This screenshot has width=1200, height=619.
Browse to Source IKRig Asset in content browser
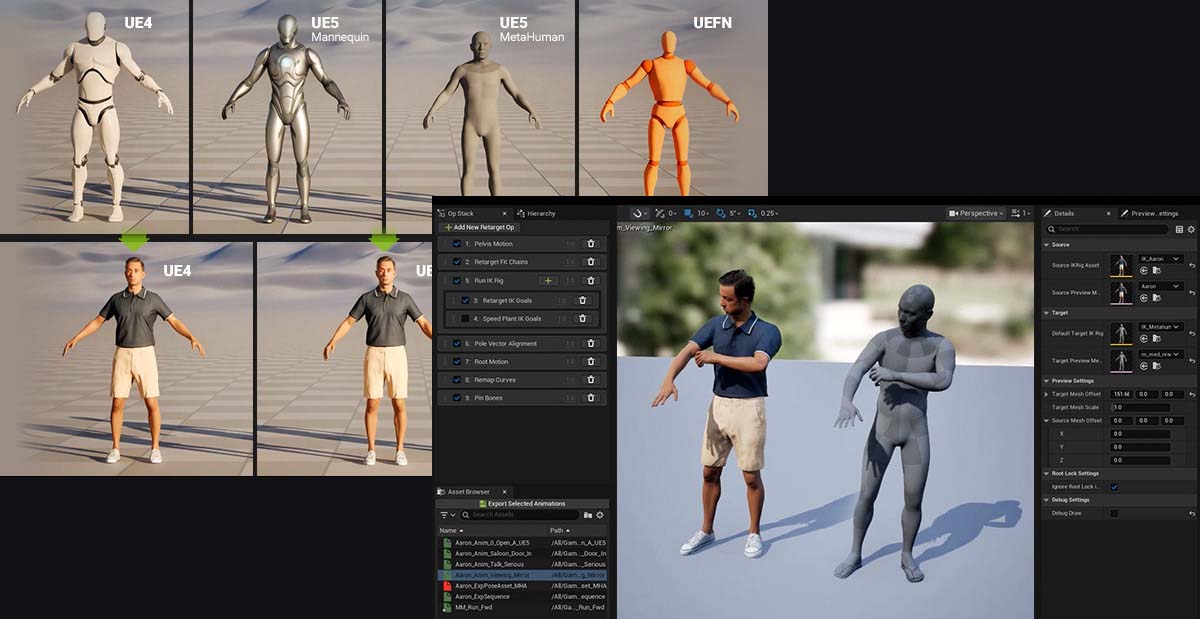tap(1156, 270)
